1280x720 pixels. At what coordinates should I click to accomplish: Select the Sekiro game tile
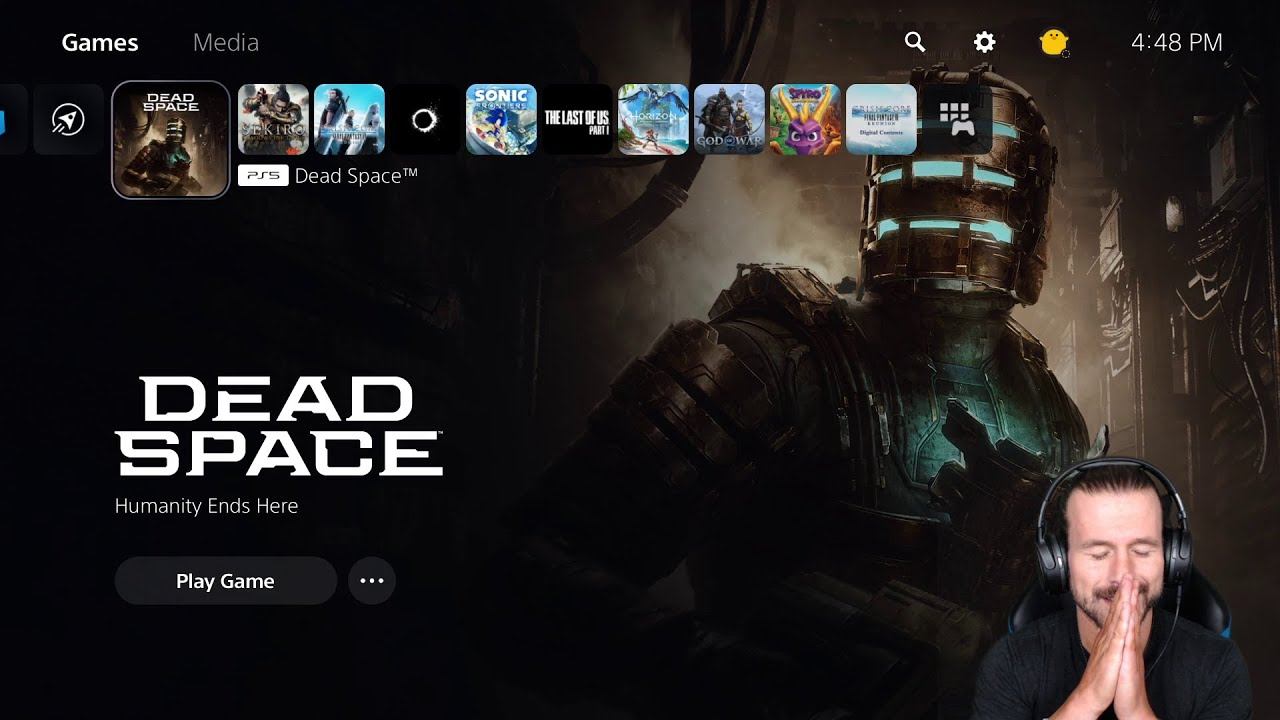point(273,120)
